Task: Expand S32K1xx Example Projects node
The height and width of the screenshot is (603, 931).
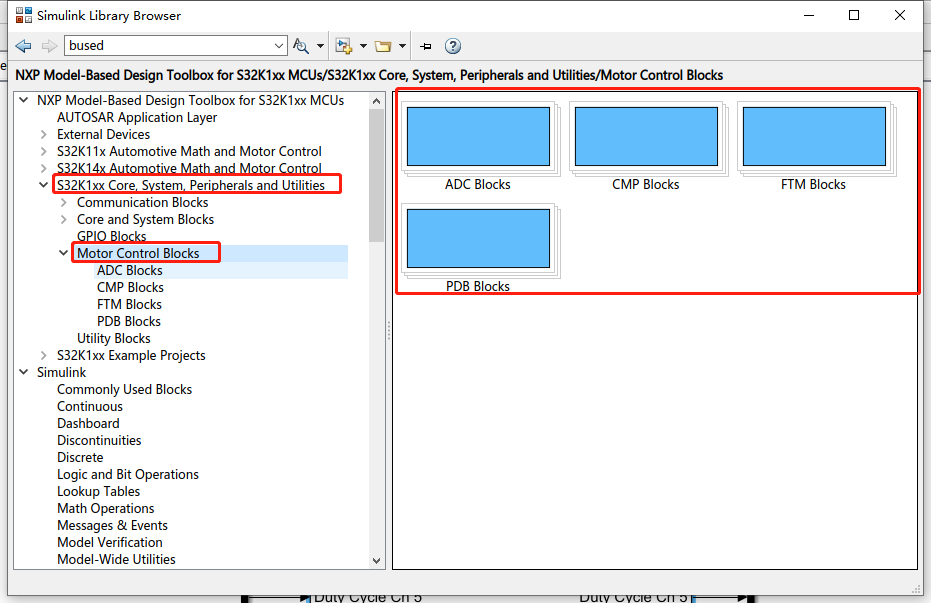Action: tap(43, 356)
